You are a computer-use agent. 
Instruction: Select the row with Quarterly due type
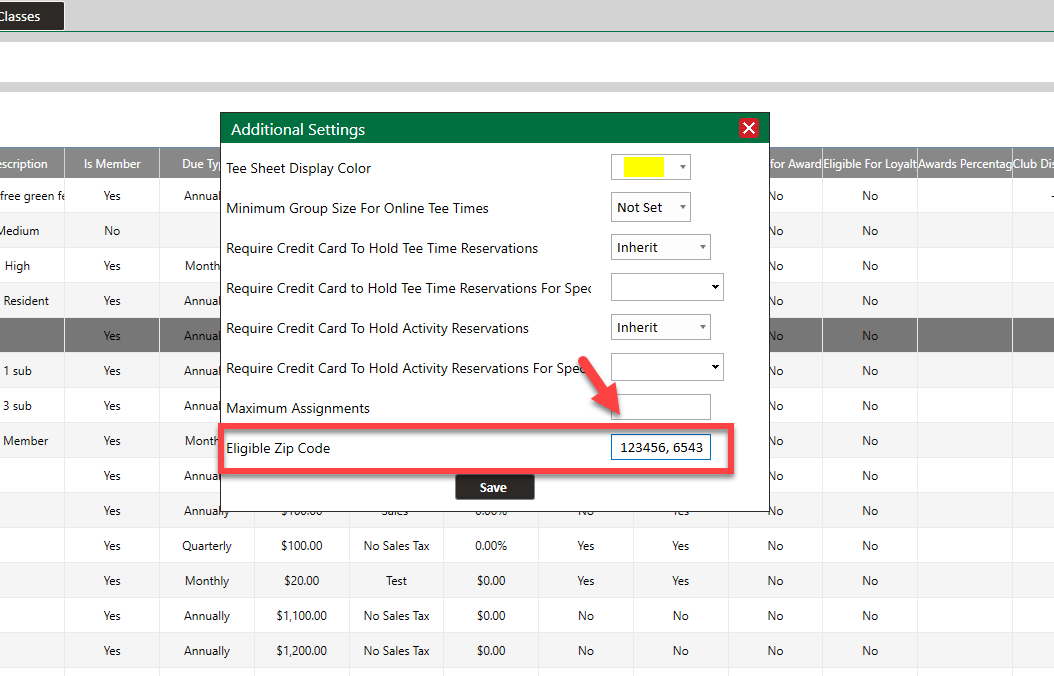[207, 546]
